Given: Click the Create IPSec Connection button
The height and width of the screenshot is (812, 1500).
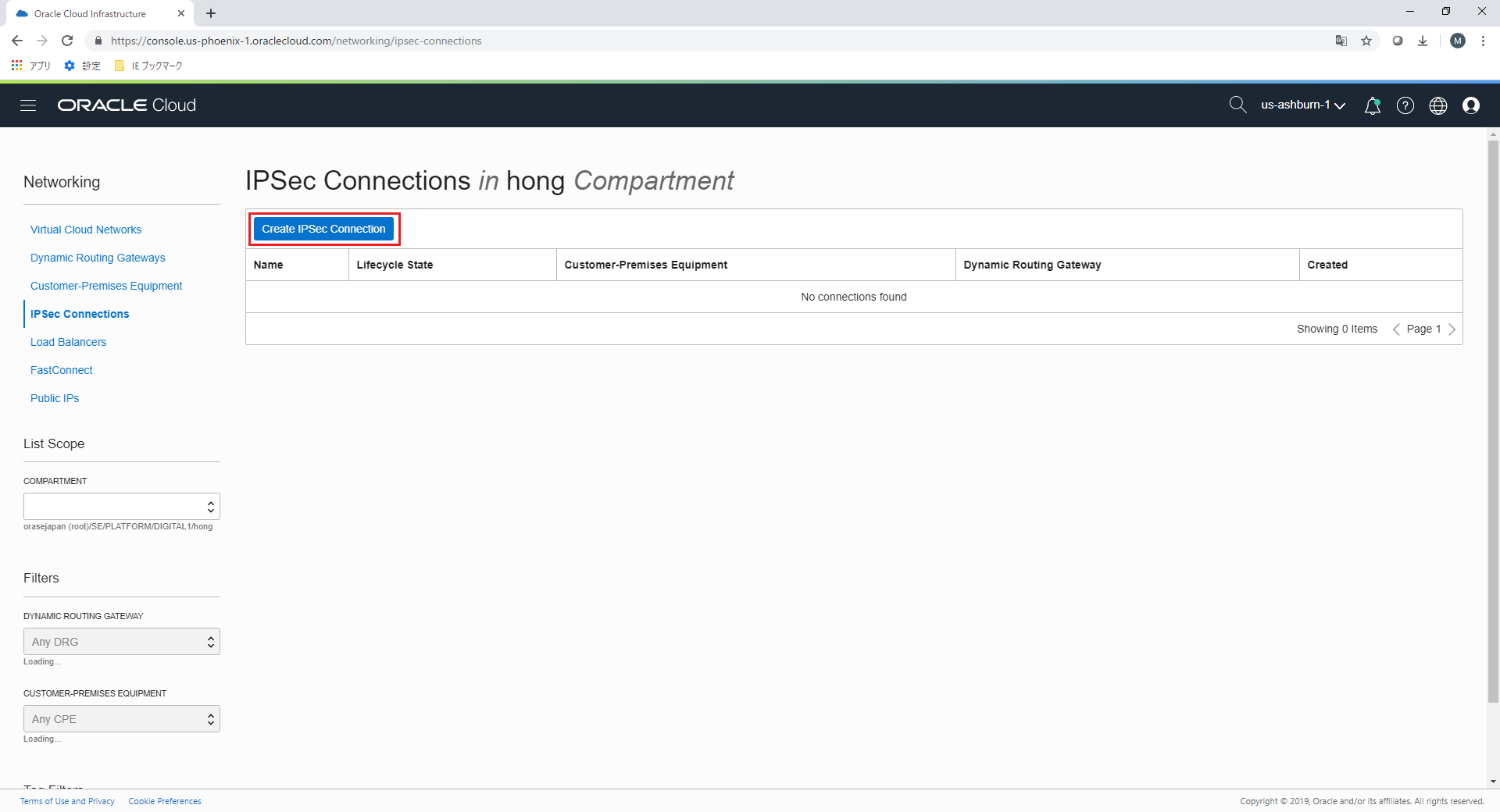Looking at the screenshot, I should pos(323,229).
